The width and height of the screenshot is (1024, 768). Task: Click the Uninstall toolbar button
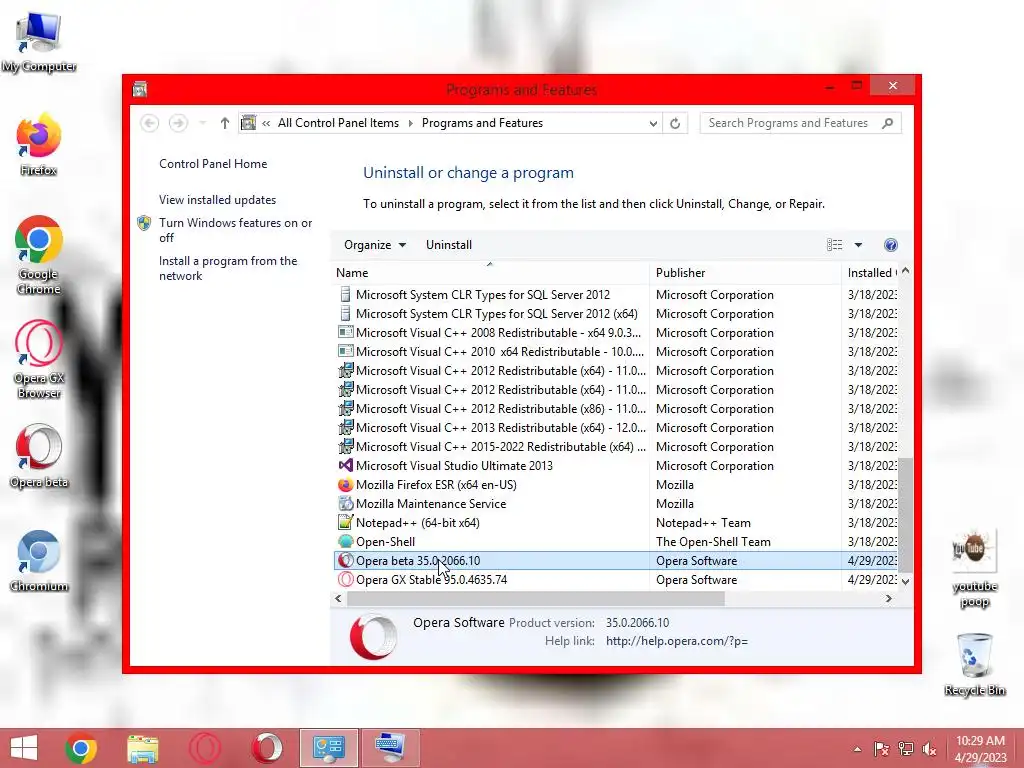click(x=449, y=245)
